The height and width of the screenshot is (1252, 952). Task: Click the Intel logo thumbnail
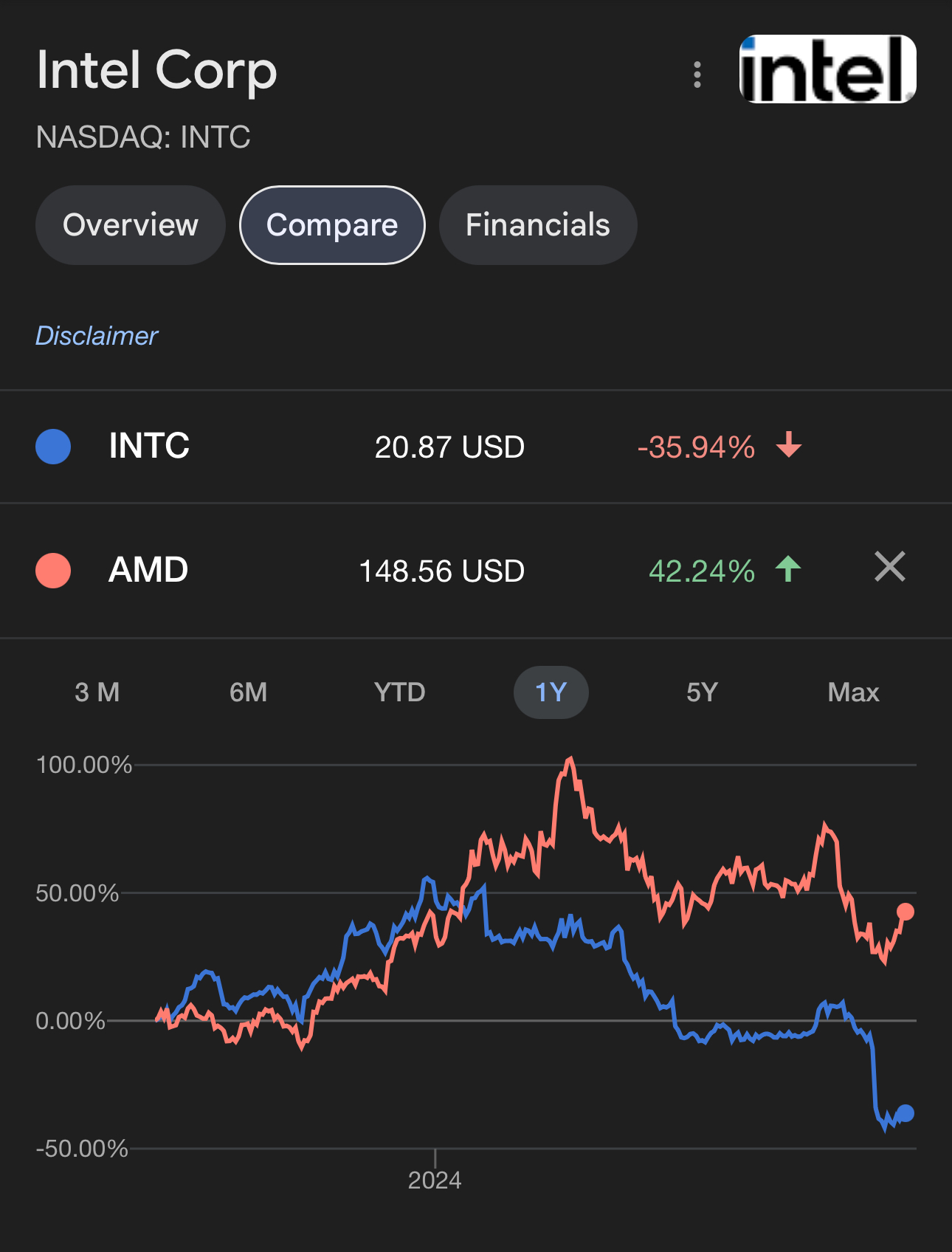[827, 69]
